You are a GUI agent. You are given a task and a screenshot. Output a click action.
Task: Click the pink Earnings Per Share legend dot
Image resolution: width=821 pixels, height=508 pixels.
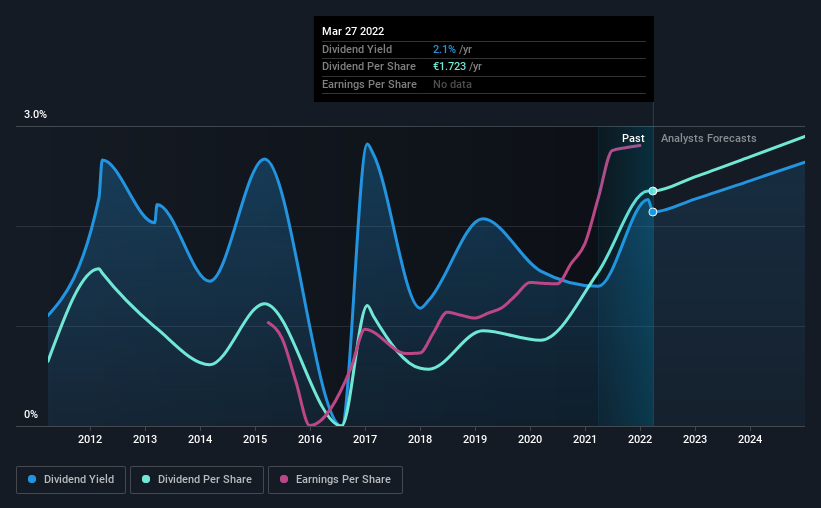click(x=284, y=479)
